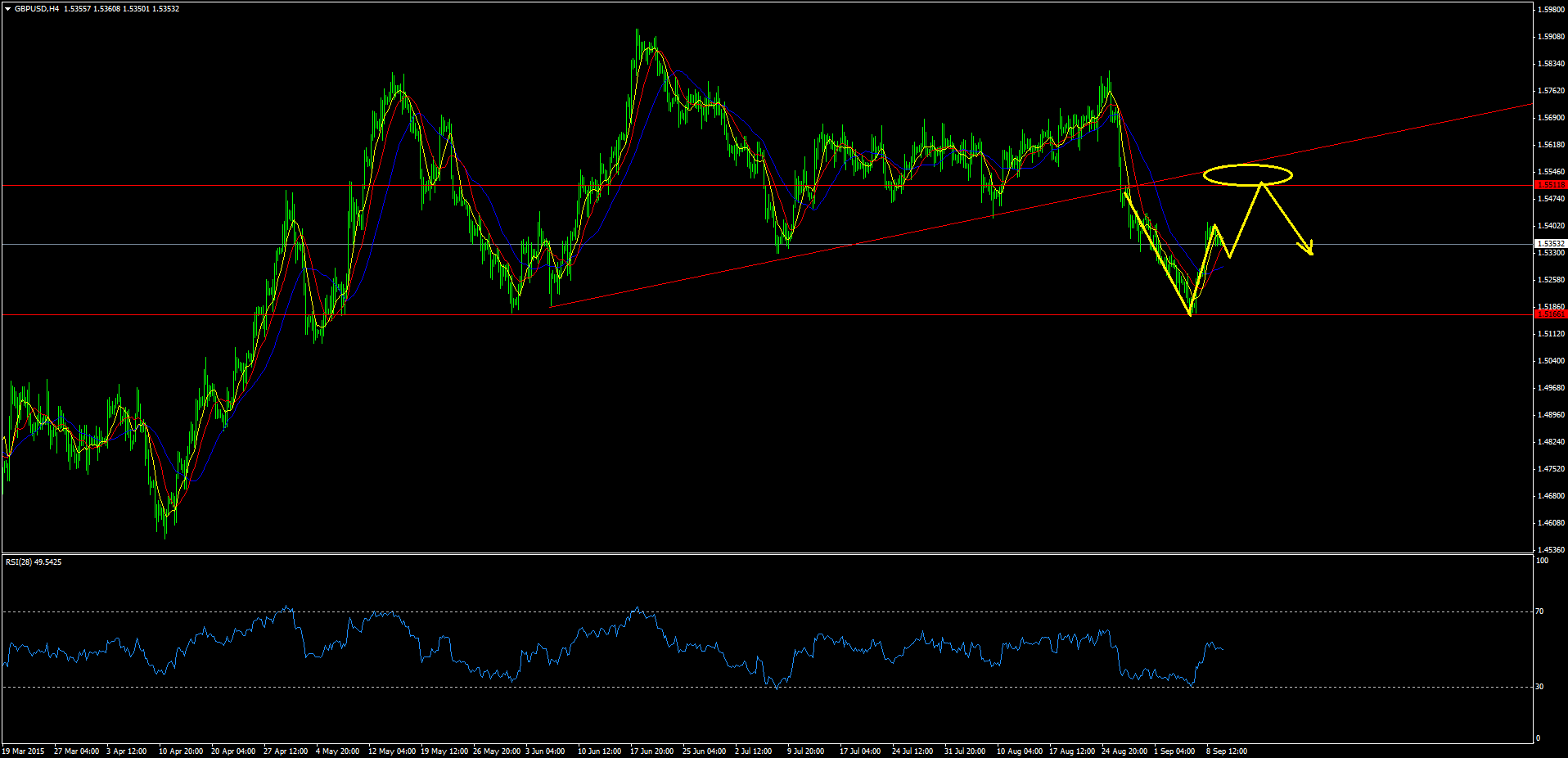Click the 1.47520 price scale label
The height and width of the screenshot is (758, 1568).
point(1552,469)
